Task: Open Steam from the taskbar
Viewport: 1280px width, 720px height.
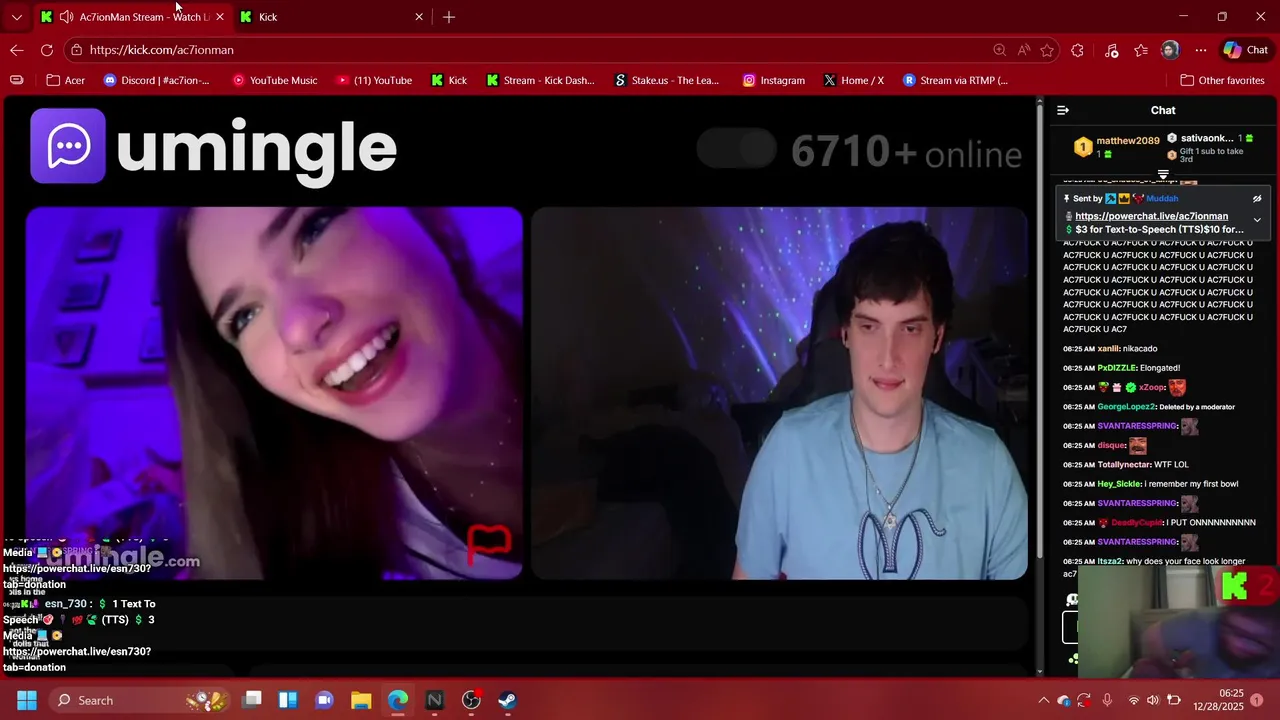Action: pyautogui.click(x=508, y=700)
